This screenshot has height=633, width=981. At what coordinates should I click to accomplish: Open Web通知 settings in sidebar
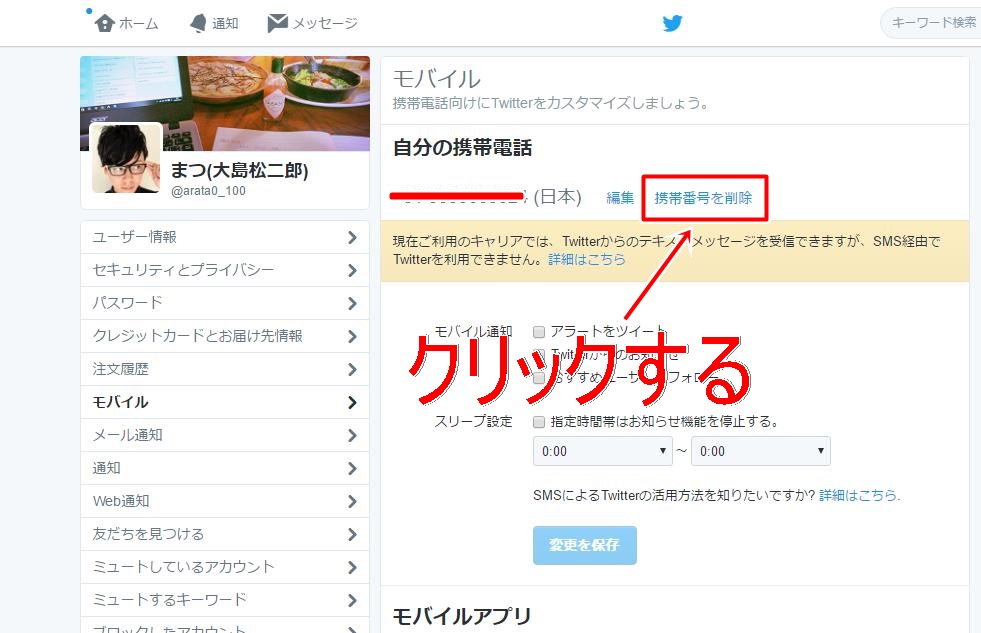point(225,502)
